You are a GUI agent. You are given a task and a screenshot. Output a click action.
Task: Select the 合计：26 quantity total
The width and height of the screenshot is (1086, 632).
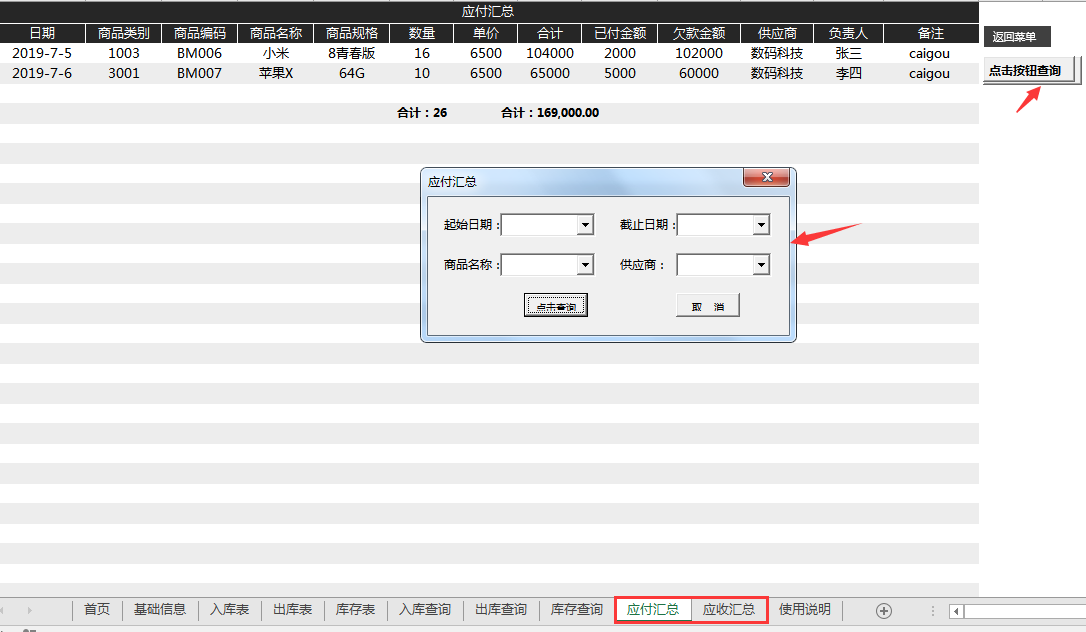tap(422, 113)
